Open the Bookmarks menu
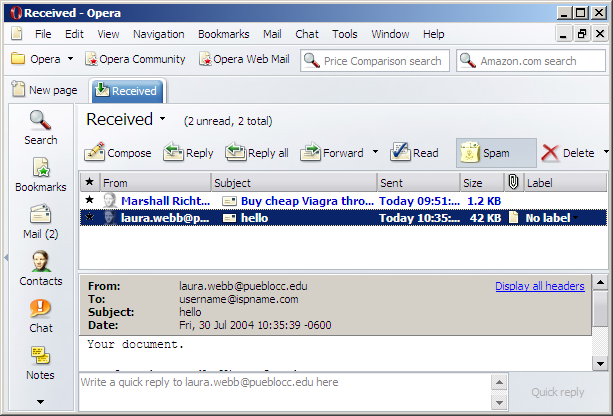The height and width of the screenshot is (416, 613). tap(223, 34)
